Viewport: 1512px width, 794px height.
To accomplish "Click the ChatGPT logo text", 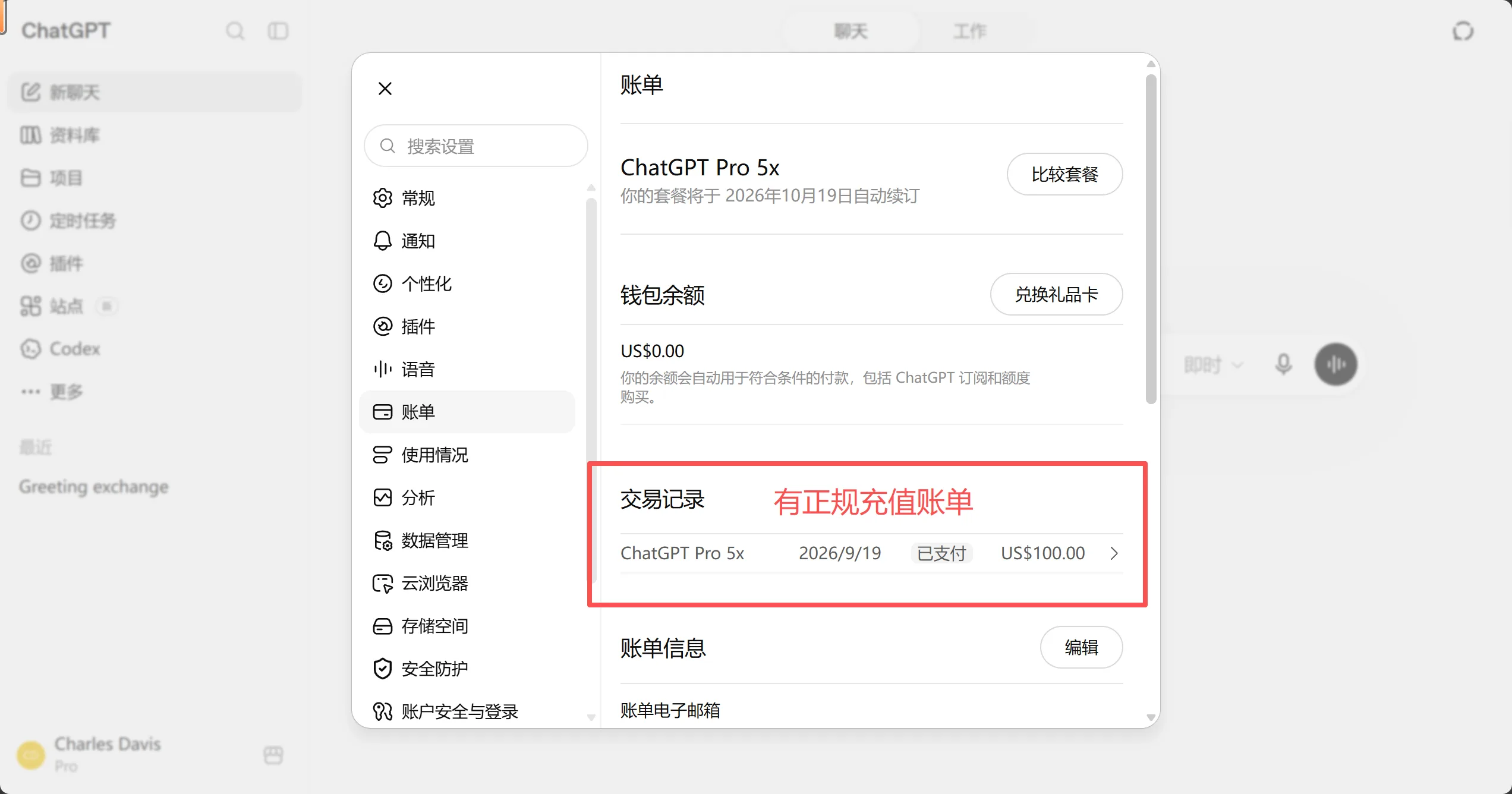I will pyautogui.click(x=66, y=31).
